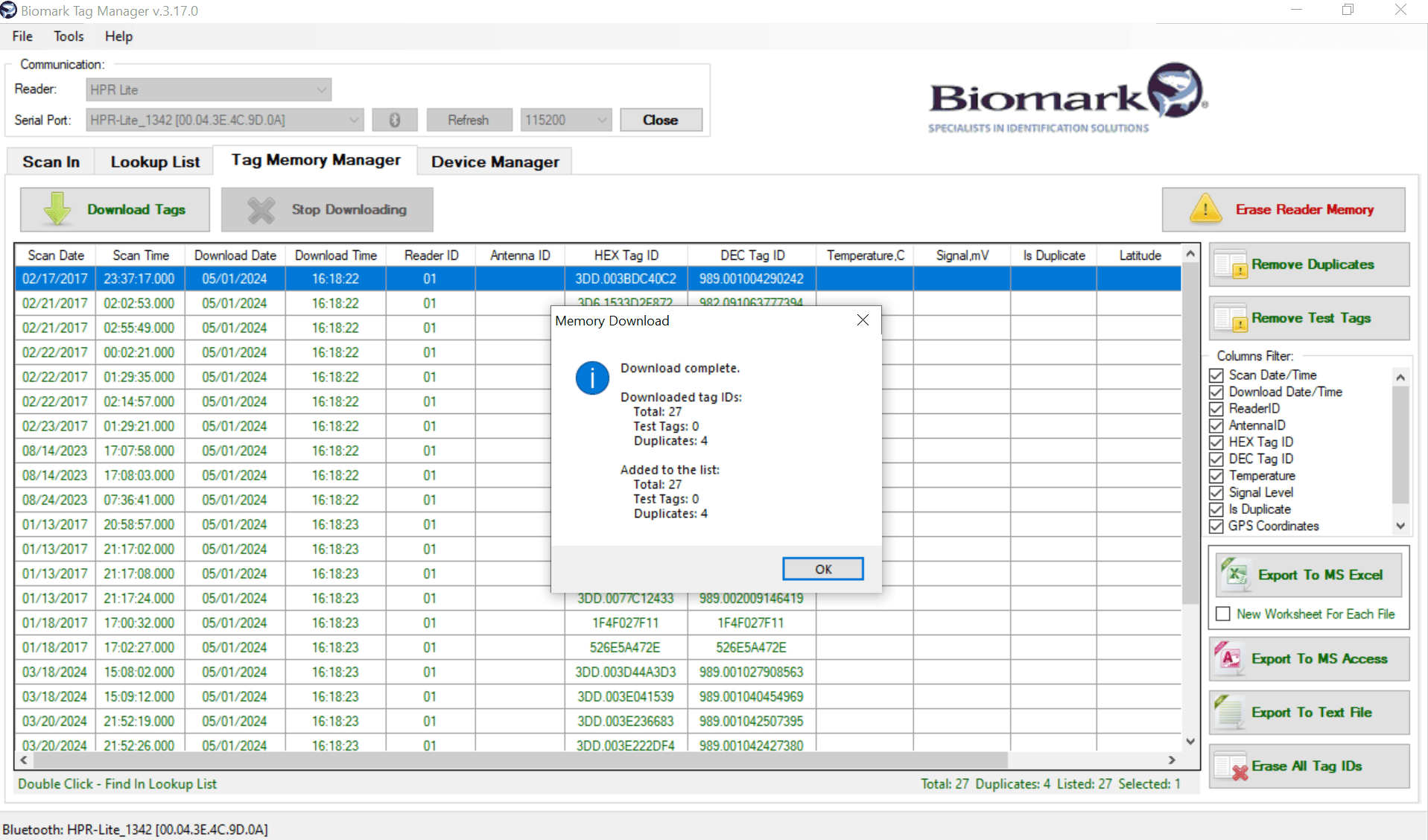
Task: Enable New Worksheet For Each File
Action: pos(1222,614)
